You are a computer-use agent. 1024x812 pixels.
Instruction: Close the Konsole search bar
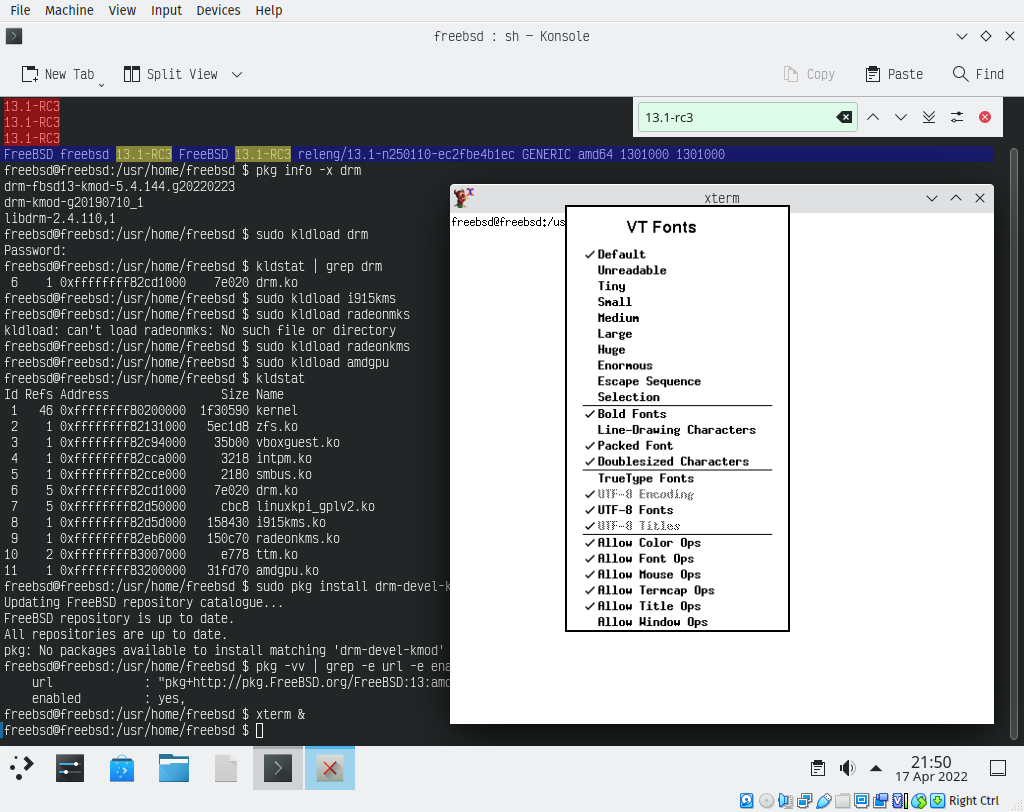(x=985, y=117)
